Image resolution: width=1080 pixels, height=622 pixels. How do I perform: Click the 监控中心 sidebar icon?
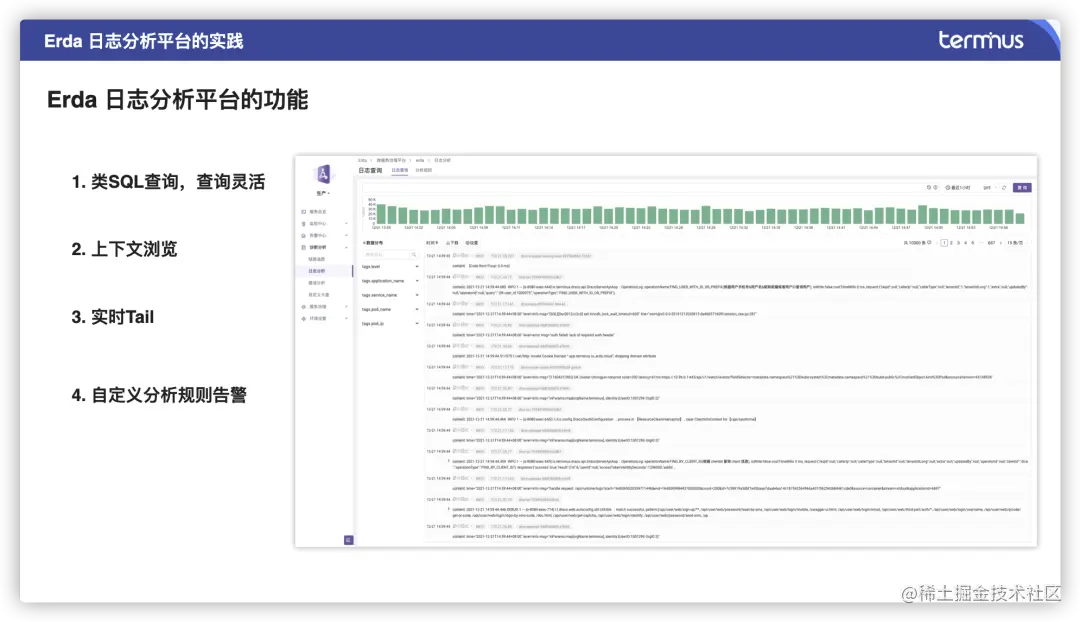[x=304, y=224]
